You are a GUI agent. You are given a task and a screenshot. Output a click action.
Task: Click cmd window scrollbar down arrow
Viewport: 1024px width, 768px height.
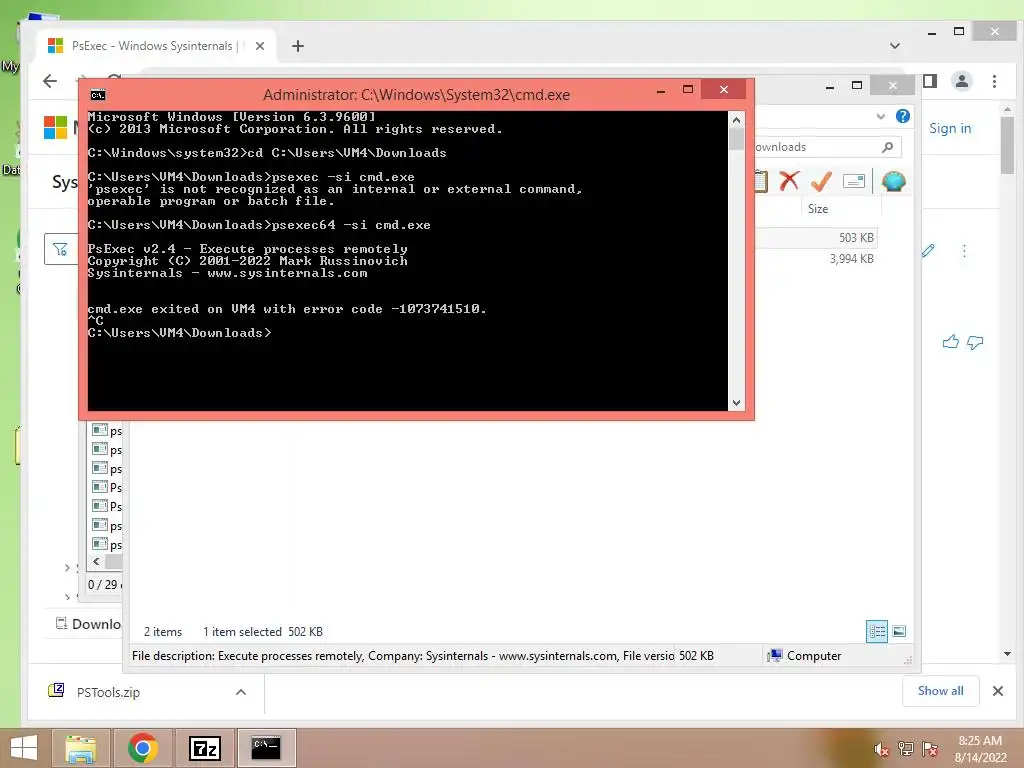tap(736, 403)
